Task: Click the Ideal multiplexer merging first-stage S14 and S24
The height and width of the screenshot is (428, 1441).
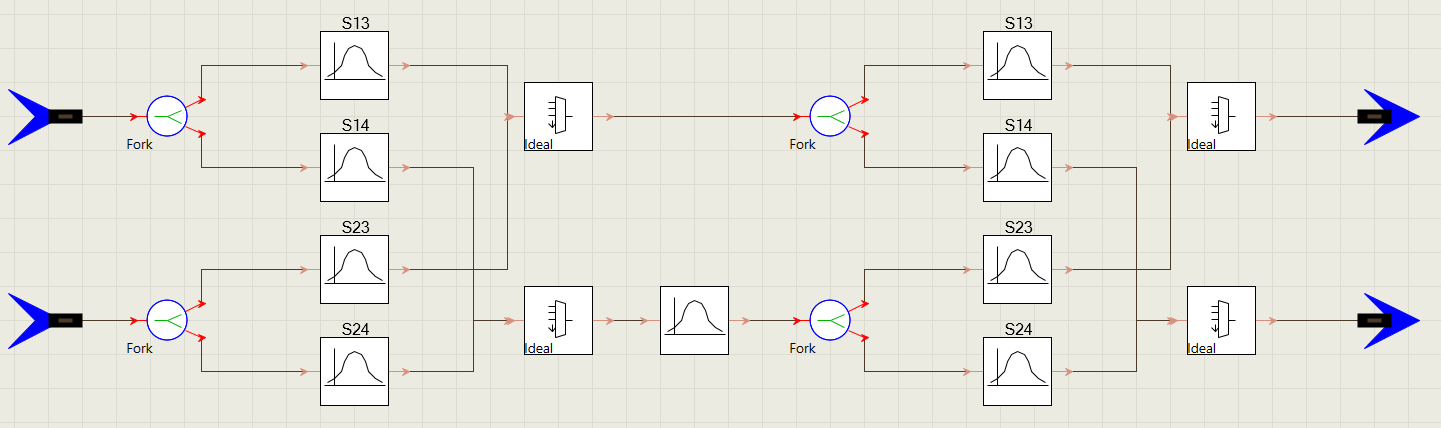Action: click(558, 321)
